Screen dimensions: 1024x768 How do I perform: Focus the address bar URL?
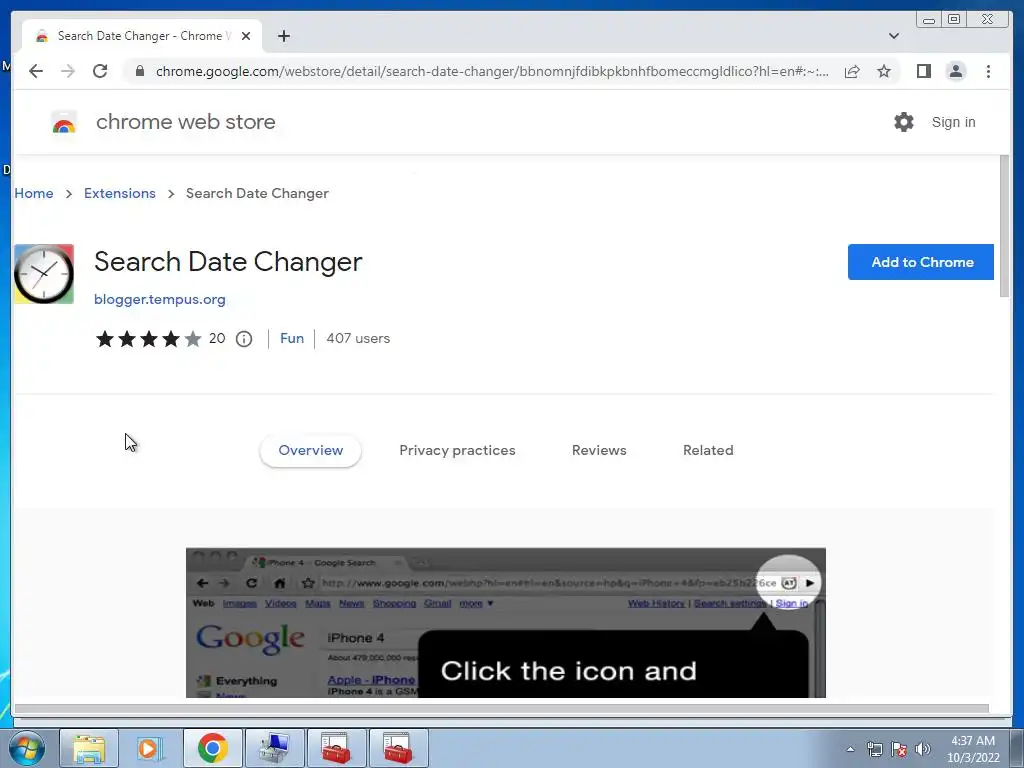(x=492, y=71)
